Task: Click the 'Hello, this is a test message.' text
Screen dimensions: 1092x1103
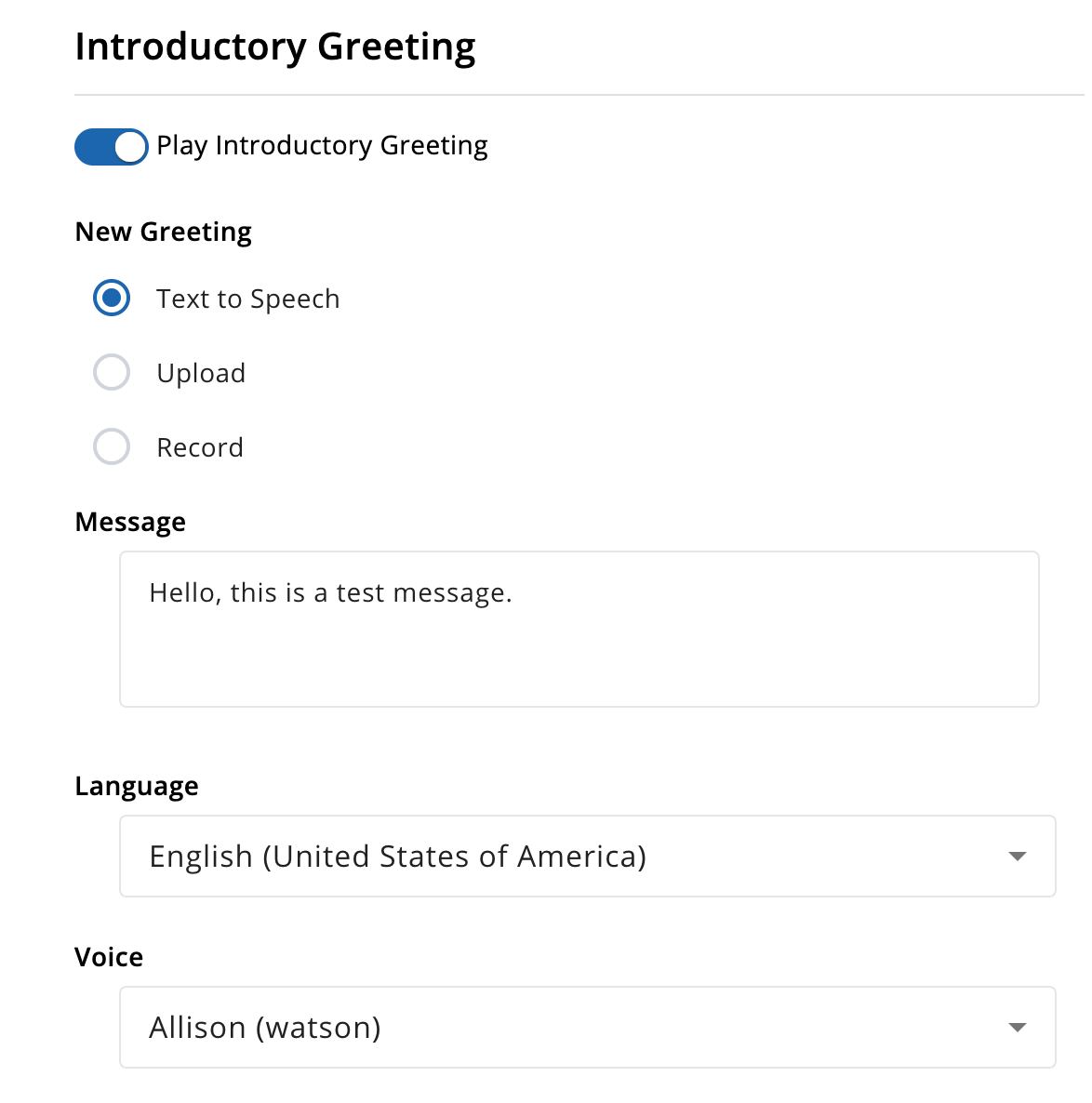Action: pyautogui.click(x=330, y=593)
